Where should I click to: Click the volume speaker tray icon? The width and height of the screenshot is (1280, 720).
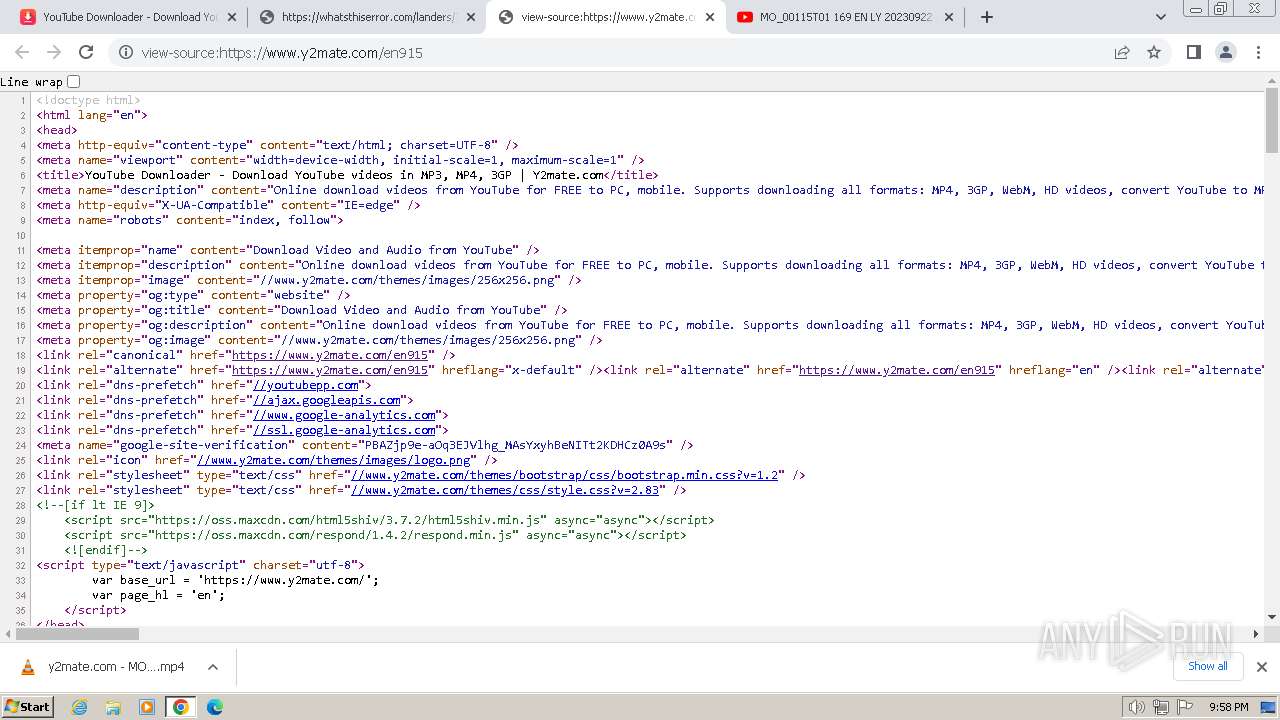coord(1136,707)
